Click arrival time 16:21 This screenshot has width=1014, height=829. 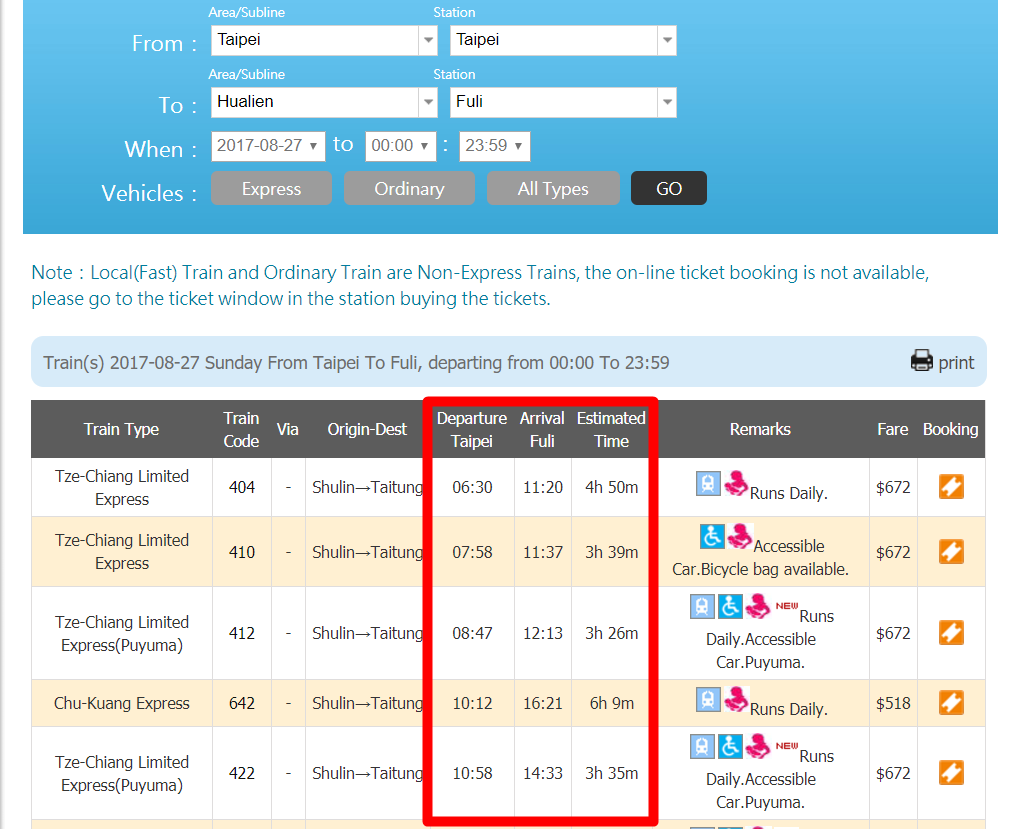coord(543,703)
